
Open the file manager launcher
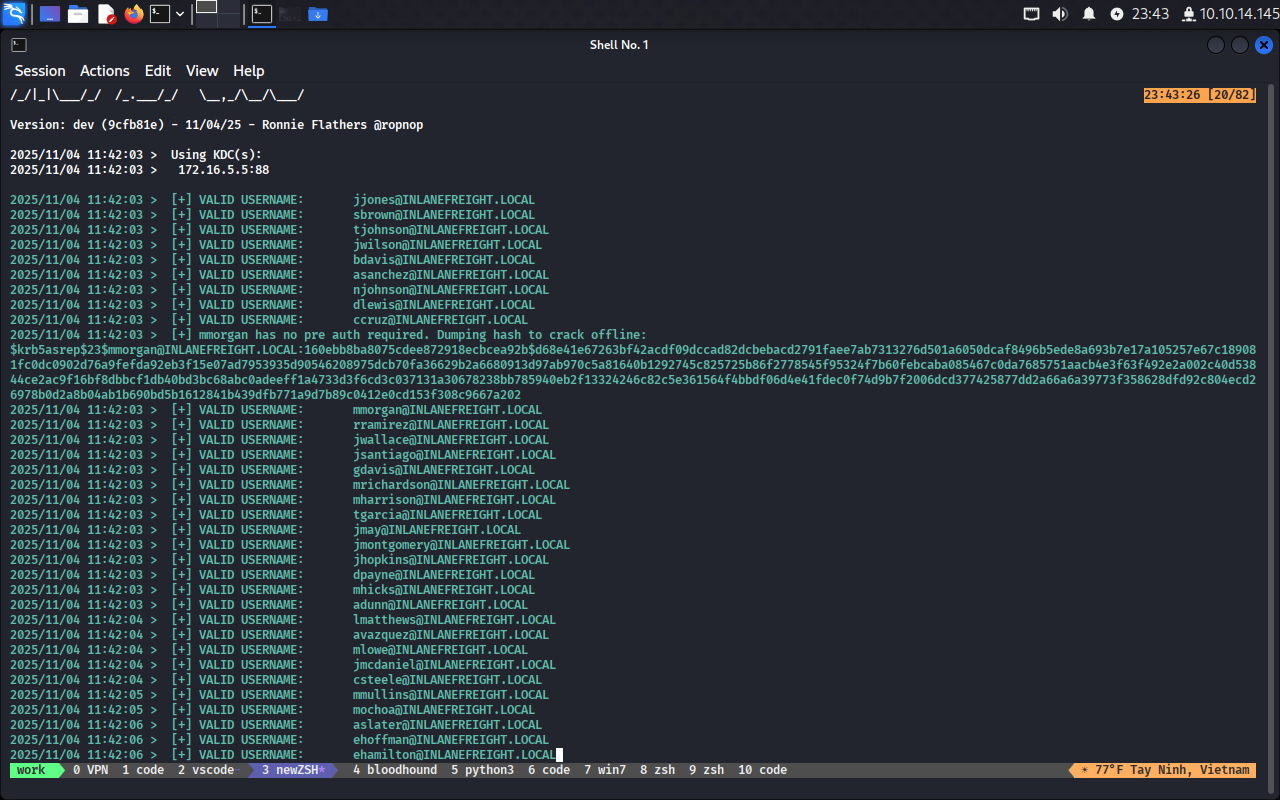(78, 14)
